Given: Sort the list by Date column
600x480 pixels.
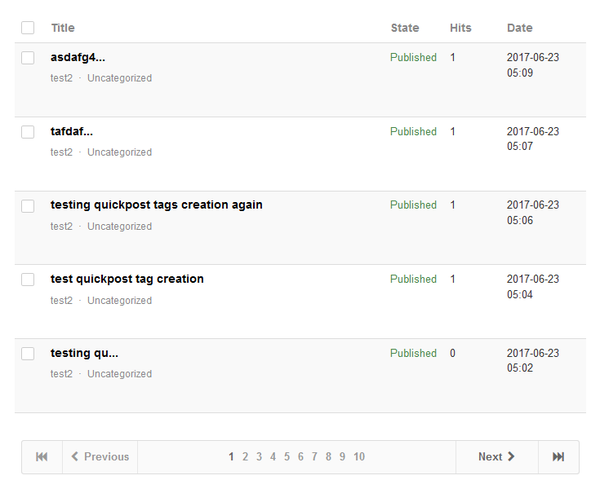Looking at the screenshot, I should click(520, 28).
